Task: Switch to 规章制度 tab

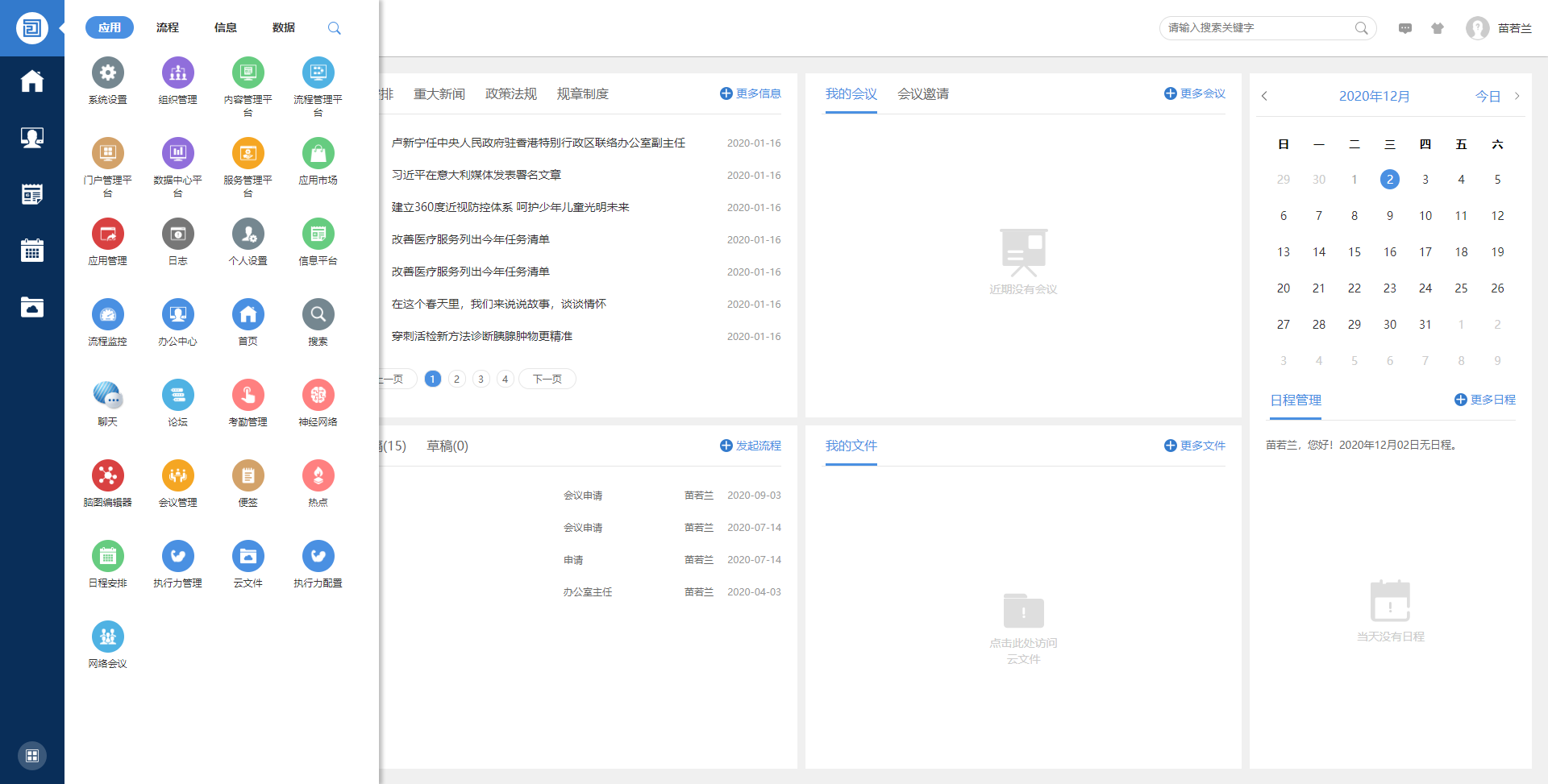Action: (583, 94)
